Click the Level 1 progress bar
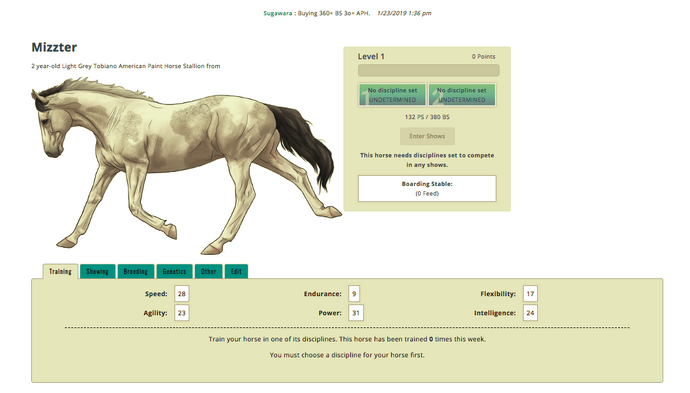690x393 pixels. [x=429, y=70]
